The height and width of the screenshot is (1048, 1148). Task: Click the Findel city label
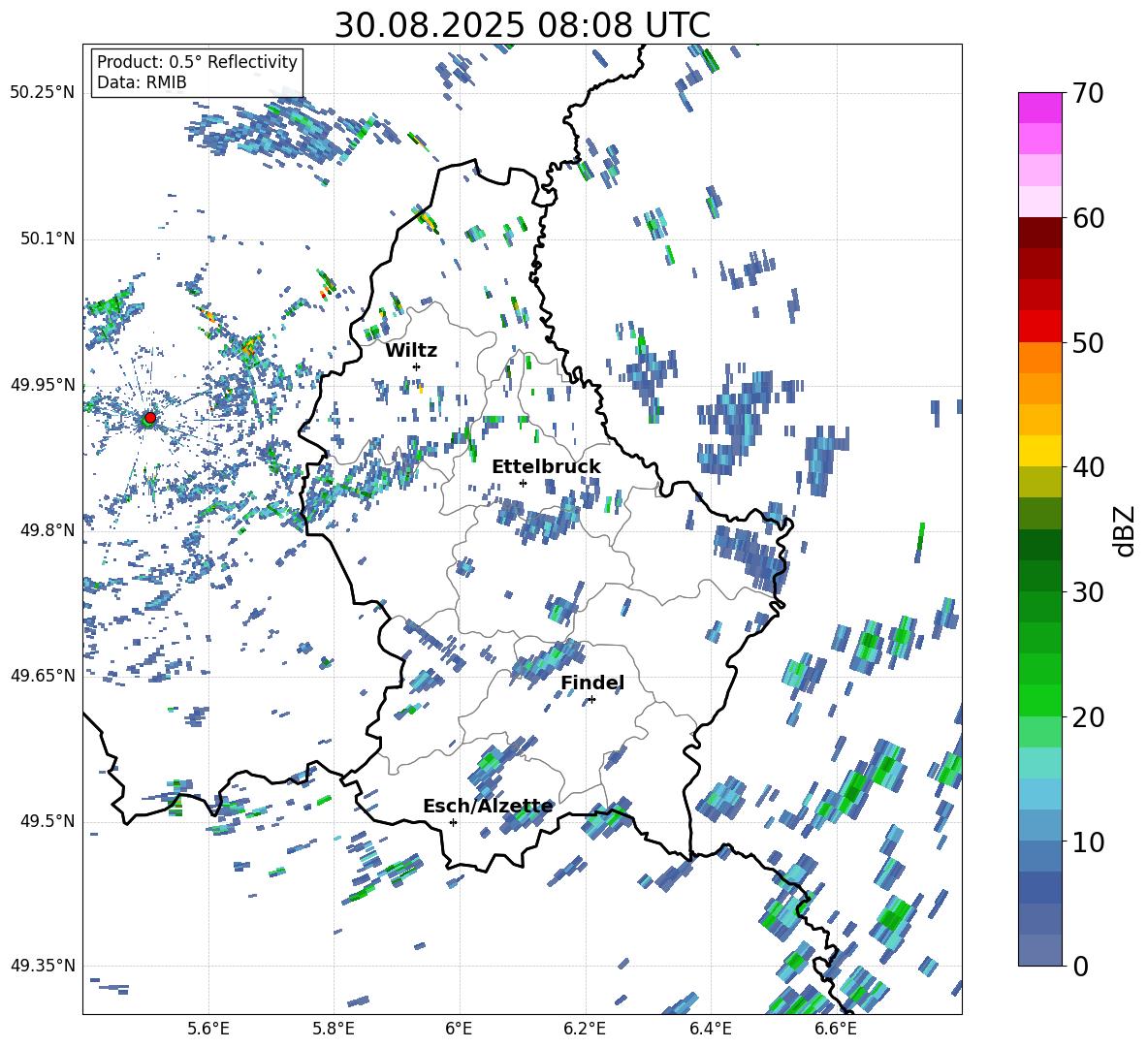click(x=592, y=683)
